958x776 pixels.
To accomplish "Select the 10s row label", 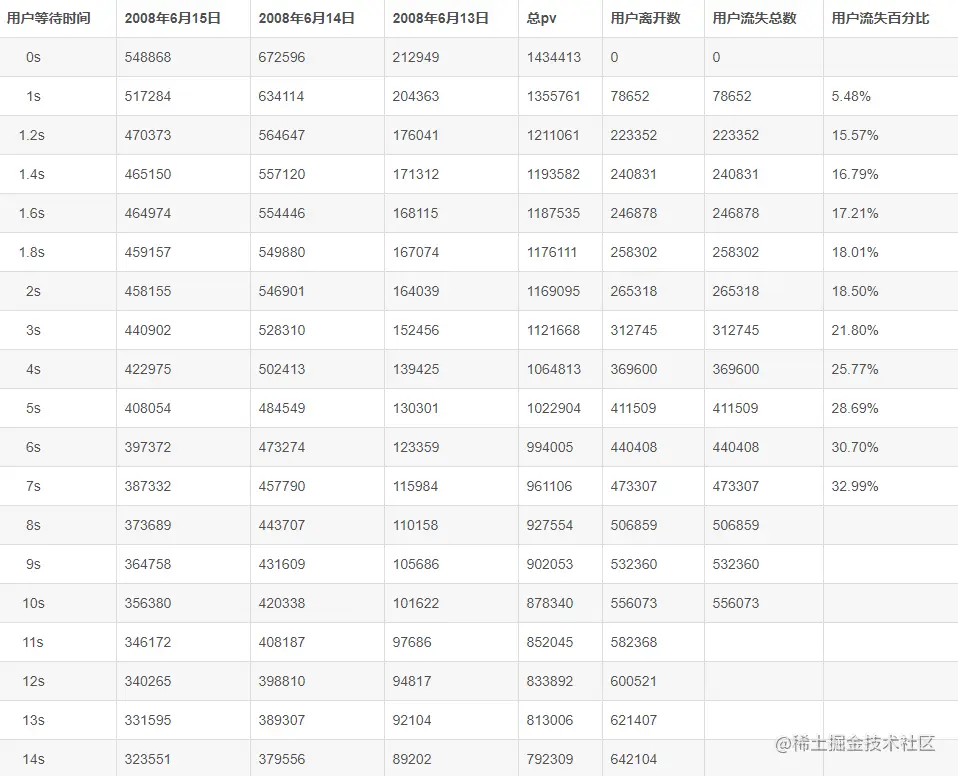I will pos(34,603).
